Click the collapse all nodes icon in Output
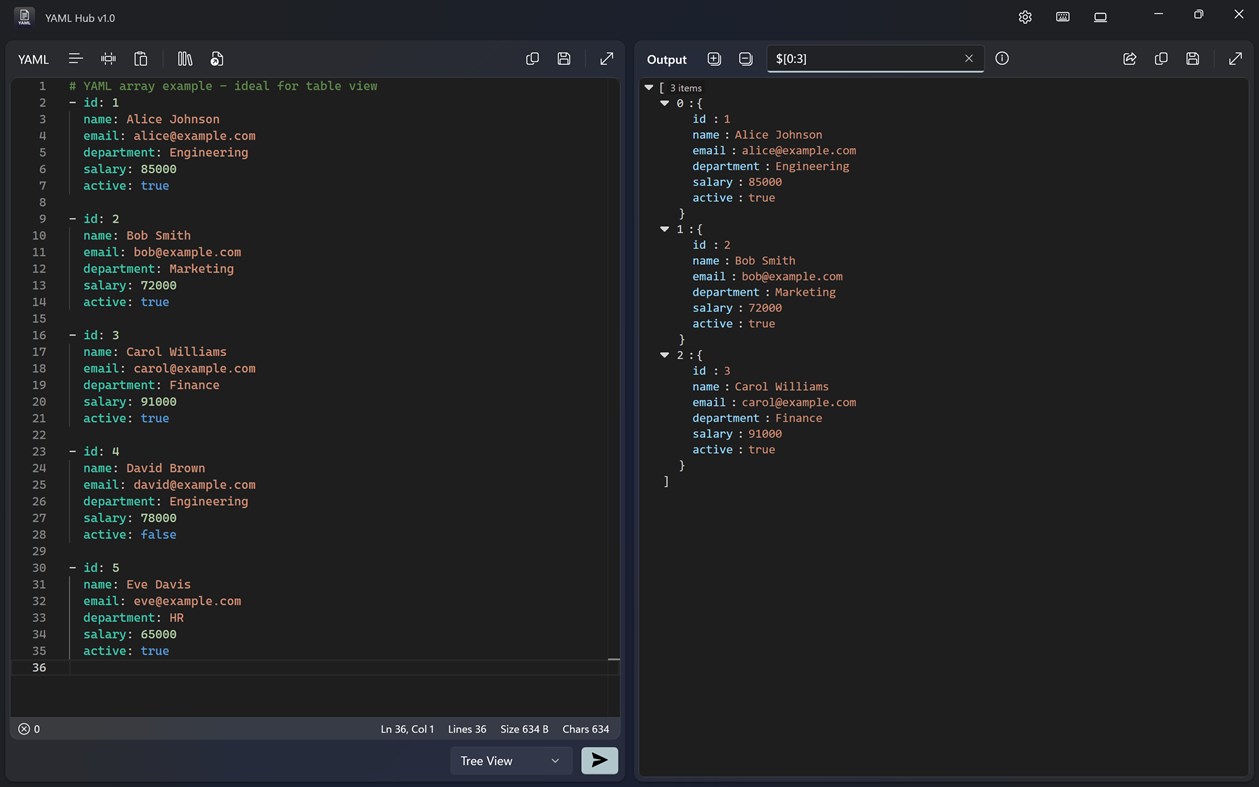 745,59
